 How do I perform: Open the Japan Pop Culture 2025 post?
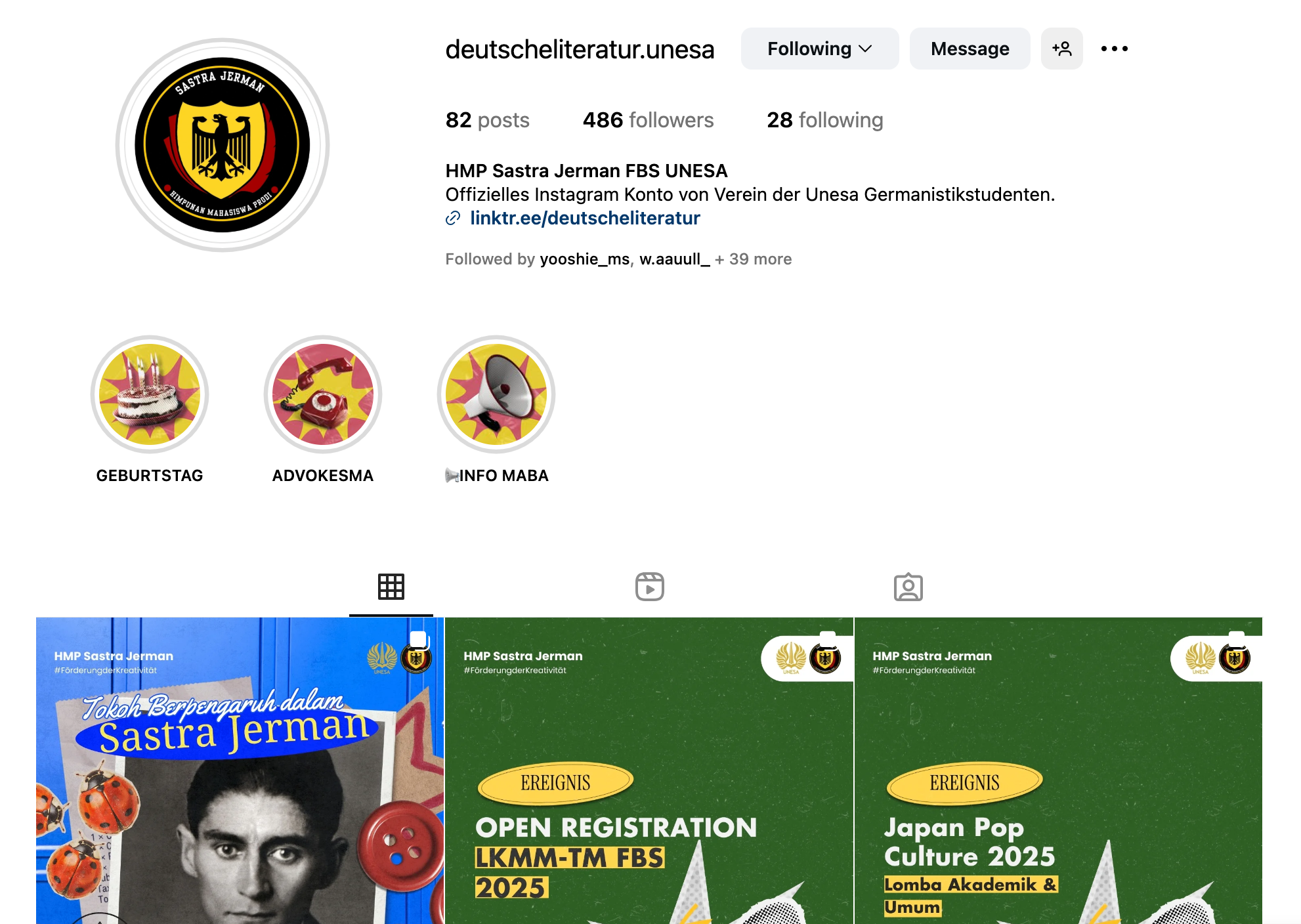click(x=1058, y=770)
